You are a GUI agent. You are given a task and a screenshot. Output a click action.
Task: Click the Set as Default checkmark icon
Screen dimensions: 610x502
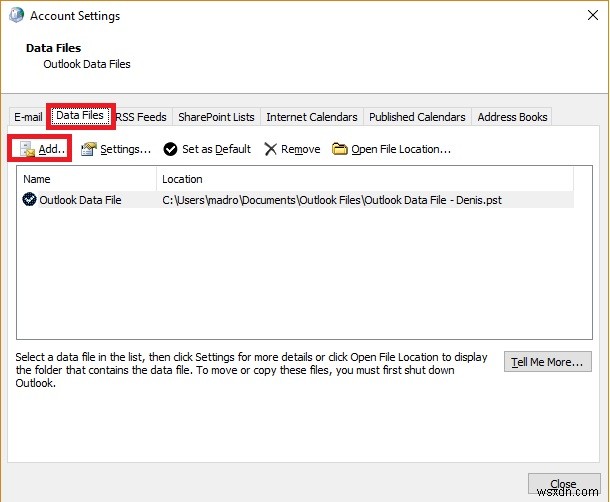click(x=170, y=149)
